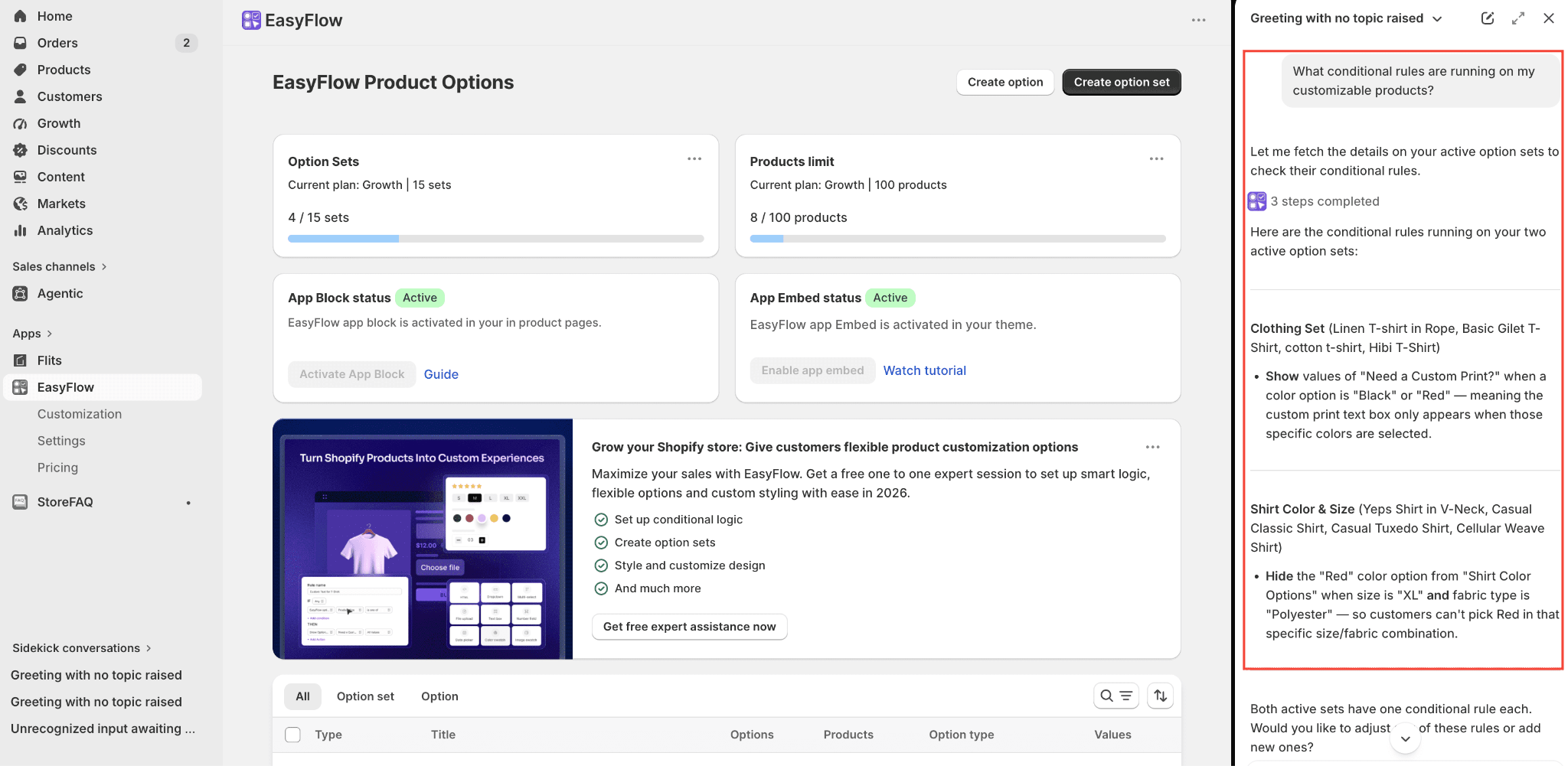
Task: Expand Sidekick panel to full size
Action: click(1518, 18)
